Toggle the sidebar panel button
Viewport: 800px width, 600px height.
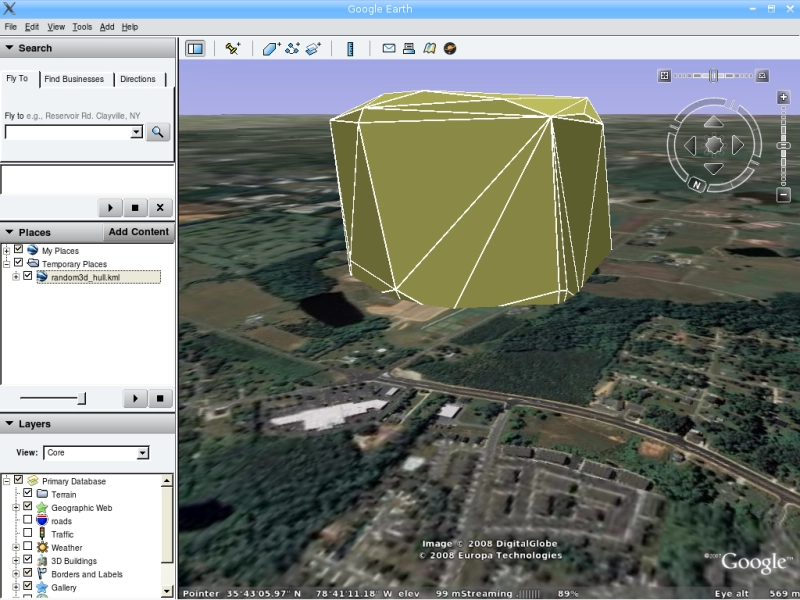pyautogui.click(x=195, y=48)
